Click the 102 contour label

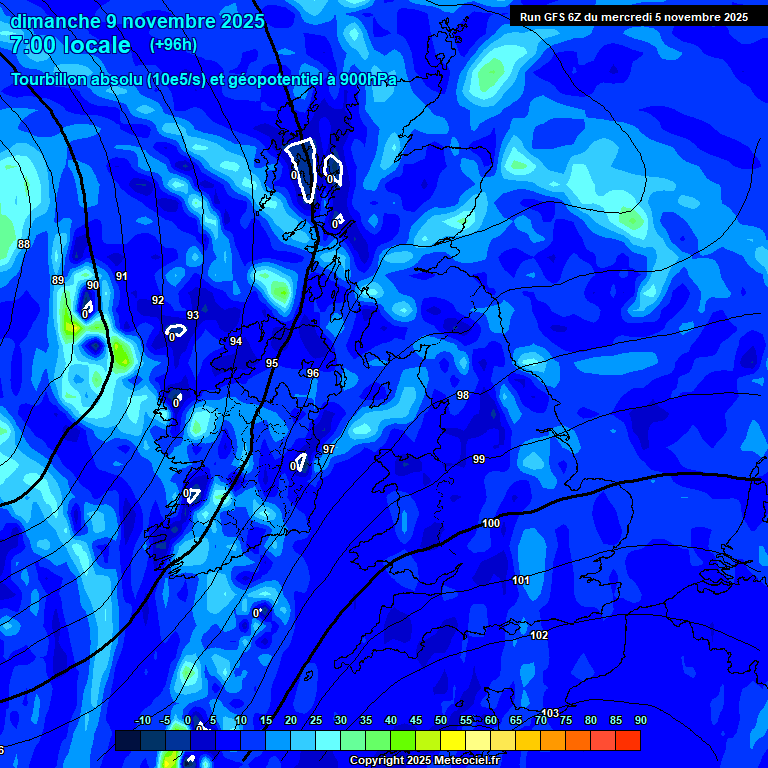click(x=539, y=635)
